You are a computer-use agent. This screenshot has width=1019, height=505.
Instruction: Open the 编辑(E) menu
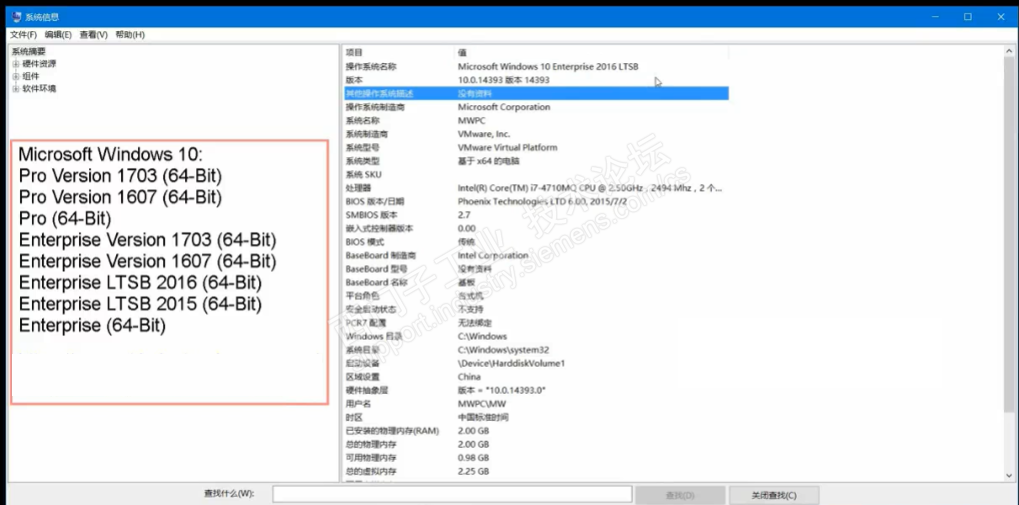pos(58,34)
